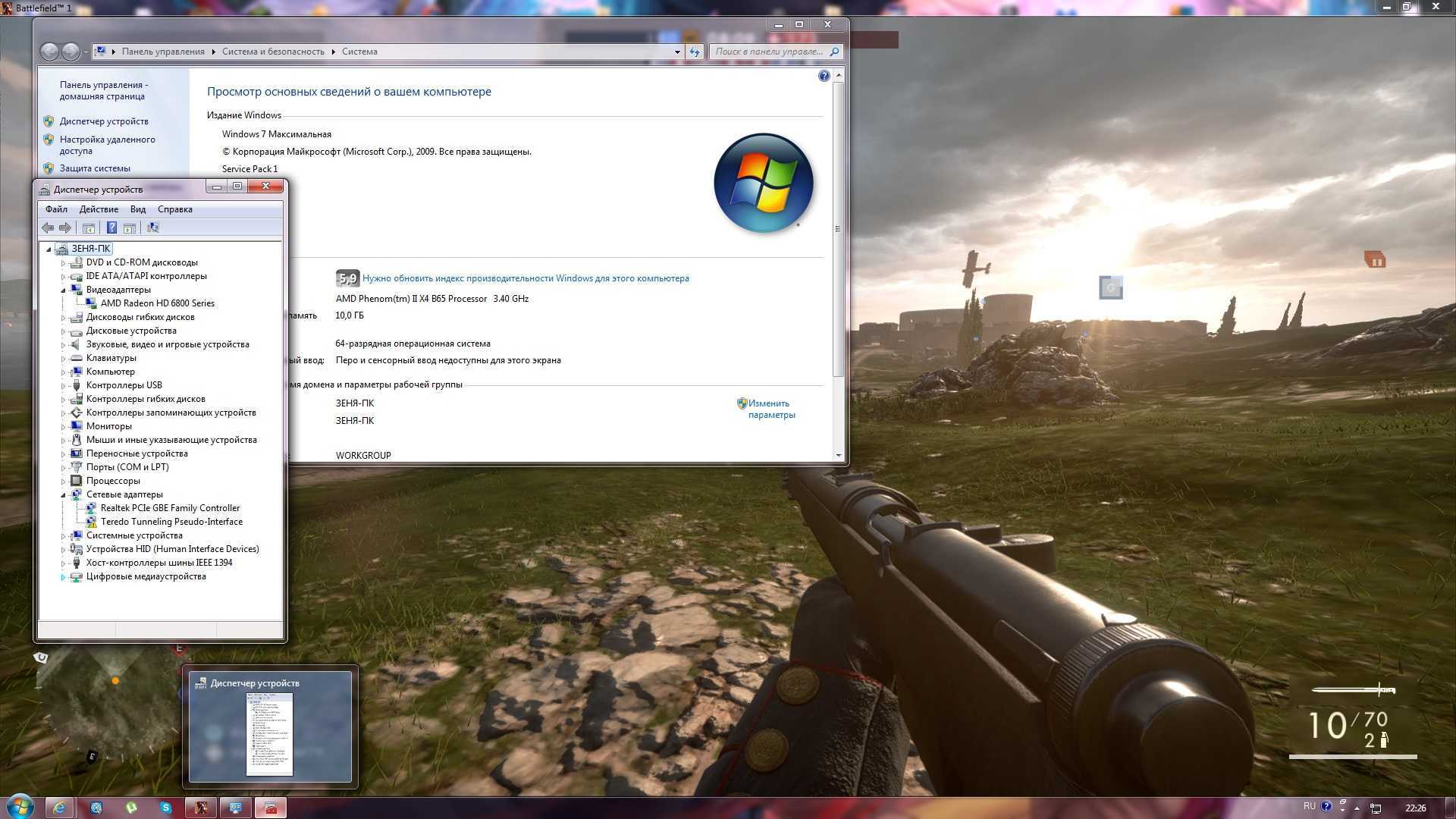Select Хост-контроллеры шины IEEE 1394 item
This screenshot has width=1456, height=819.
point(159,563)
